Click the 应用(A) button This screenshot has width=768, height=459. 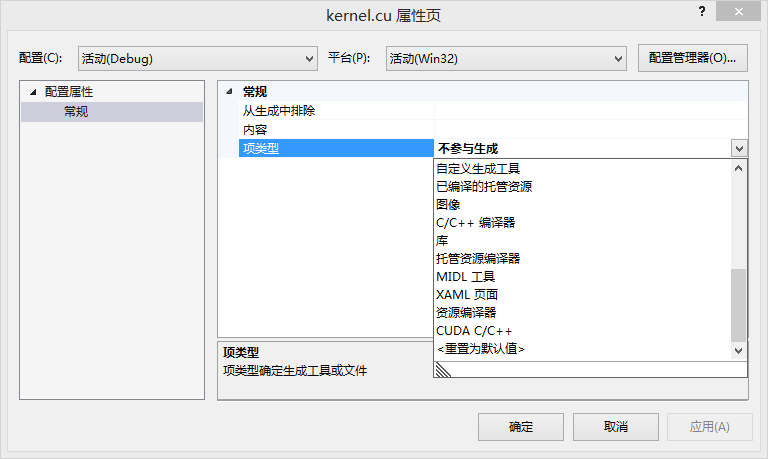[x=710, y=427]
